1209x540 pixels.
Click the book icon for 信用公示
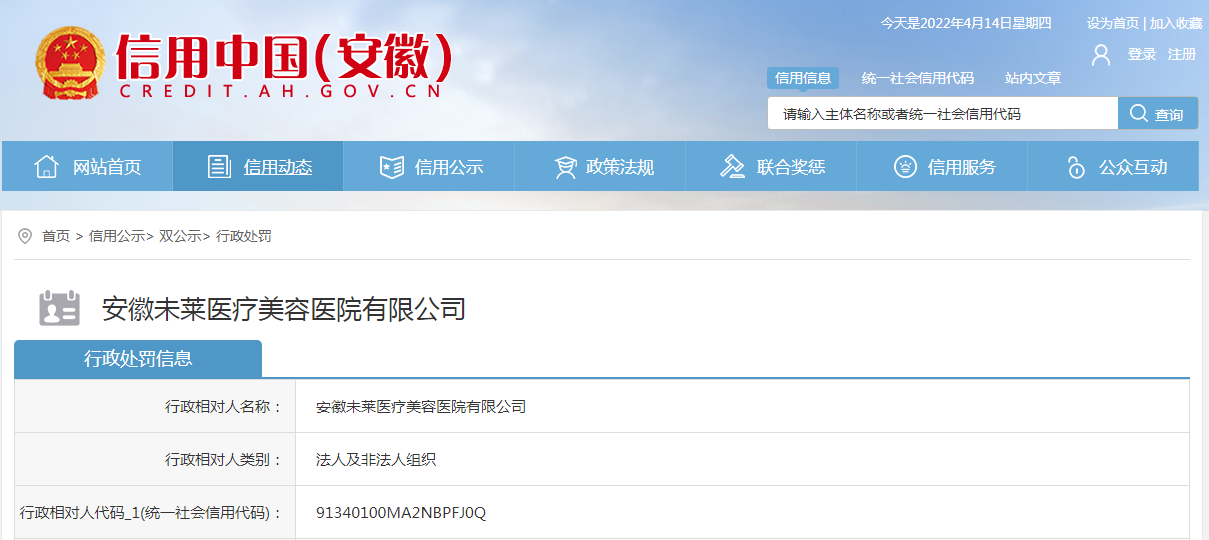click(391, 167)
